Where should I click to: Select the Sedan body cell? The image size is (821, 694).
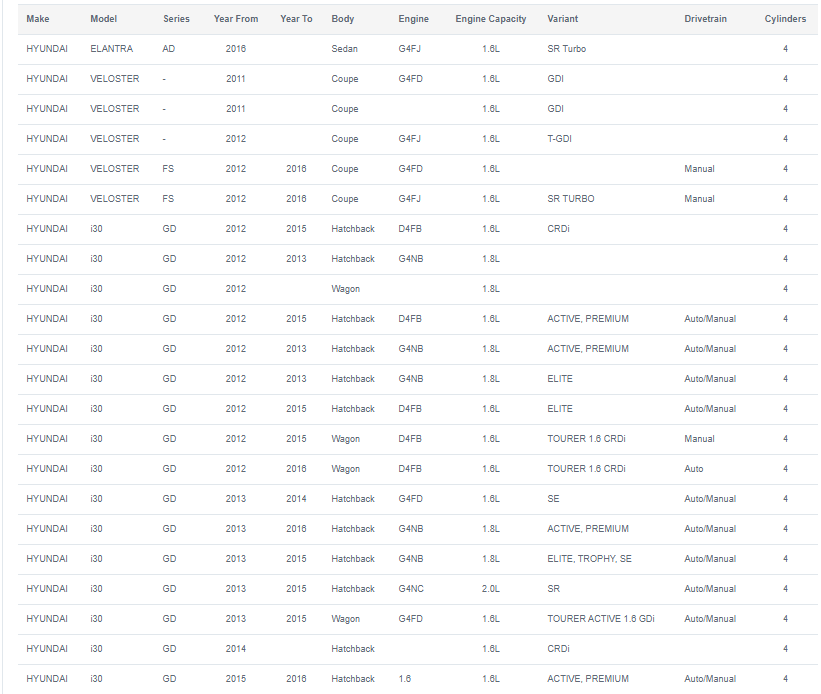(344, 49)
